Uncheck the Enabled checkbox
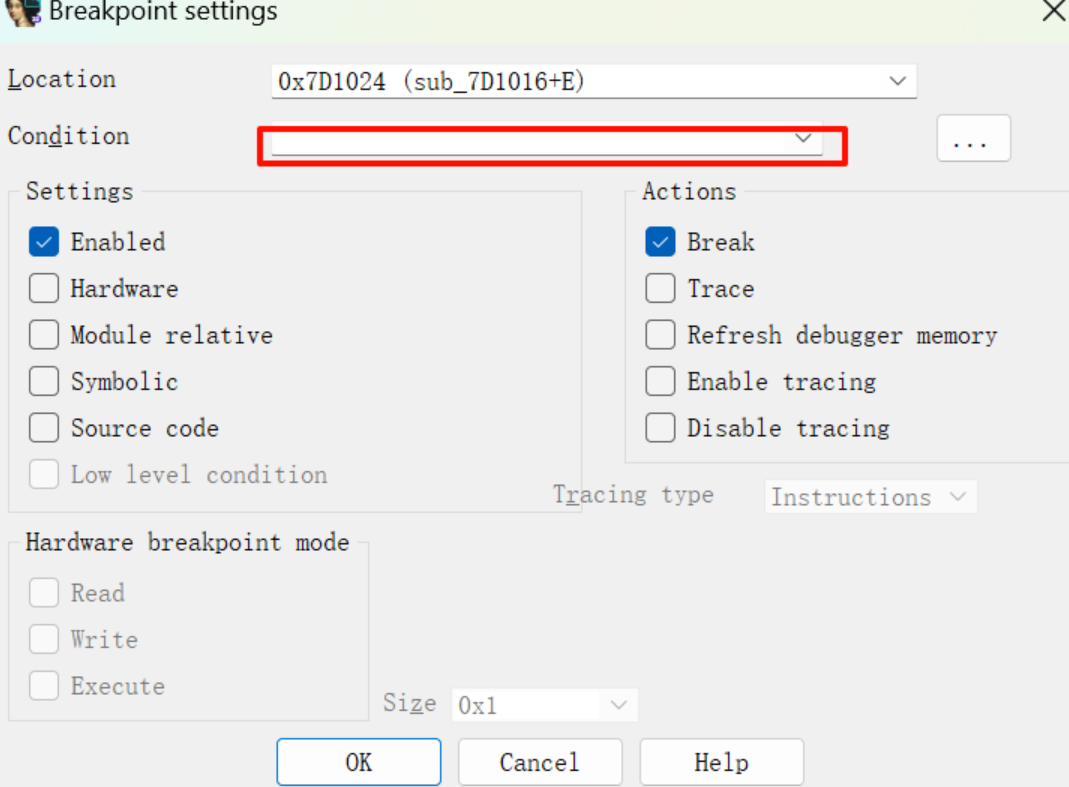Image resolution: width=1069 pixels, height=787 pixels. [x=44, y=242]
